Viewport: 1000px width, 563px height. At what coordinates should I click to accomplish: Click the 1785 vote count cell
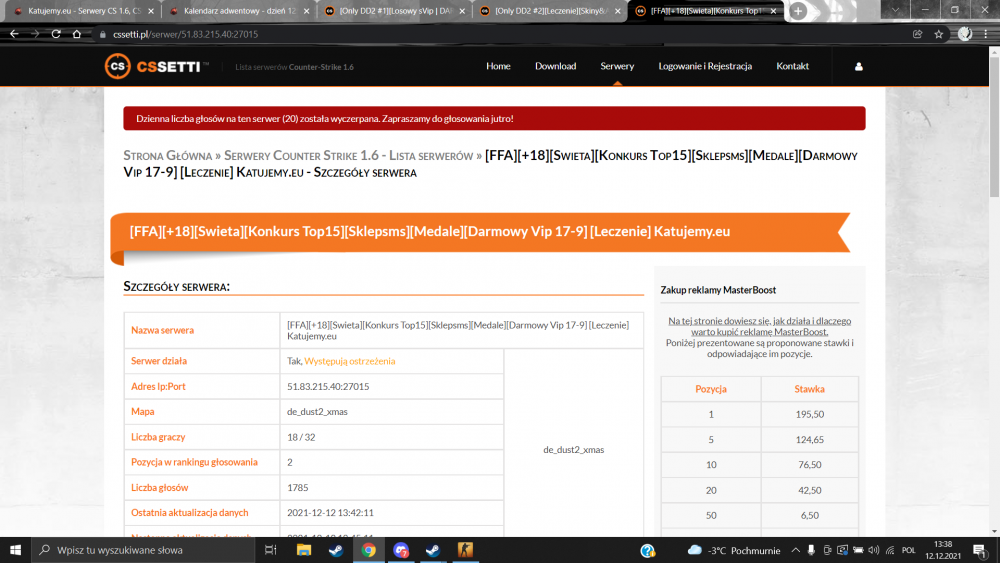[x=392, y=488]
